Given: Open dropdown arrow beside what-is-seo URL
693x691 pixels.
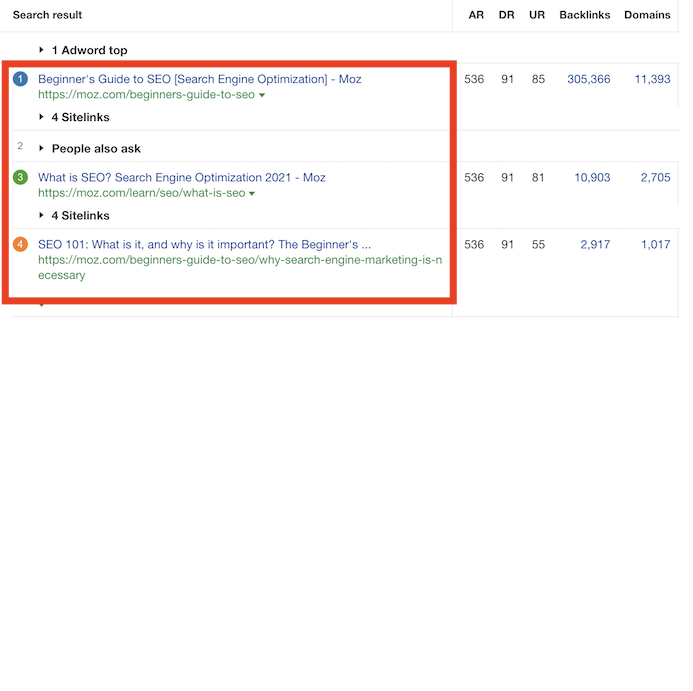Looking at the screenshot, I should coord(252,194).
